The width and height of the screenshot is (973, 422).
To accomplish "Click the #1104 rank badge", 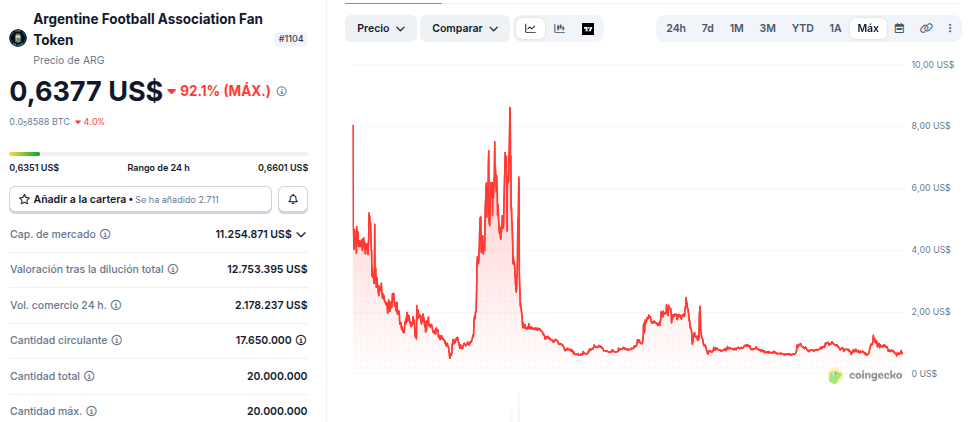I will (291, 39).
